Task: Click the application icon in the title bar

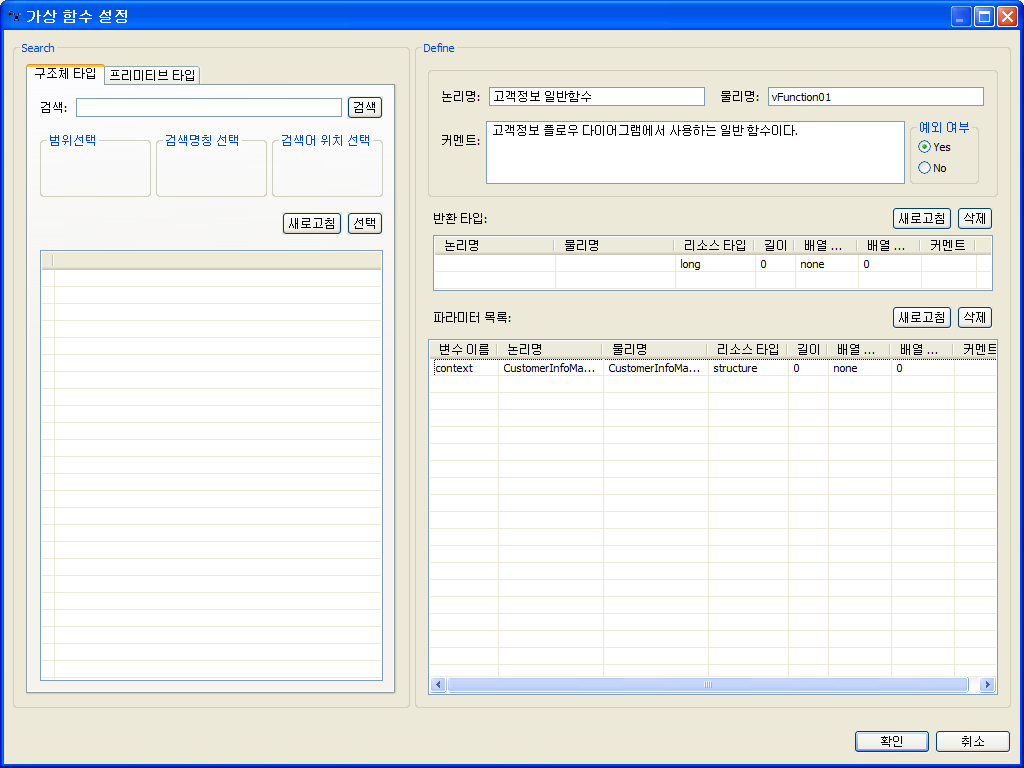Action: [x=14, y=15]
